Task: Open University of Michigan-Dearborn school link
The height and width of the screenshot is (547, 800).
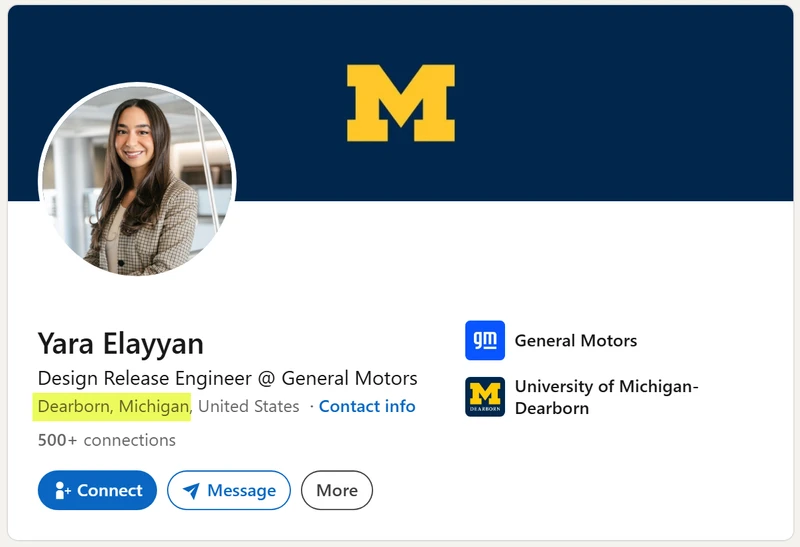Action: point(606,397)
